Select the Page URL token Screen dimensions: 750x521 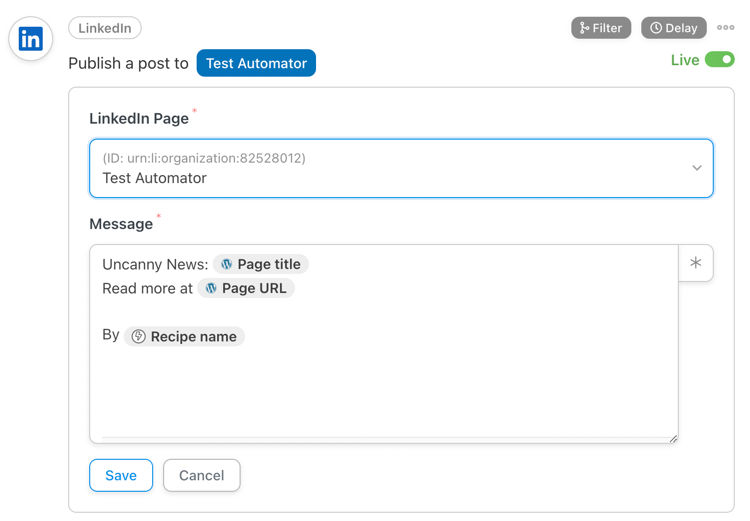246,288
